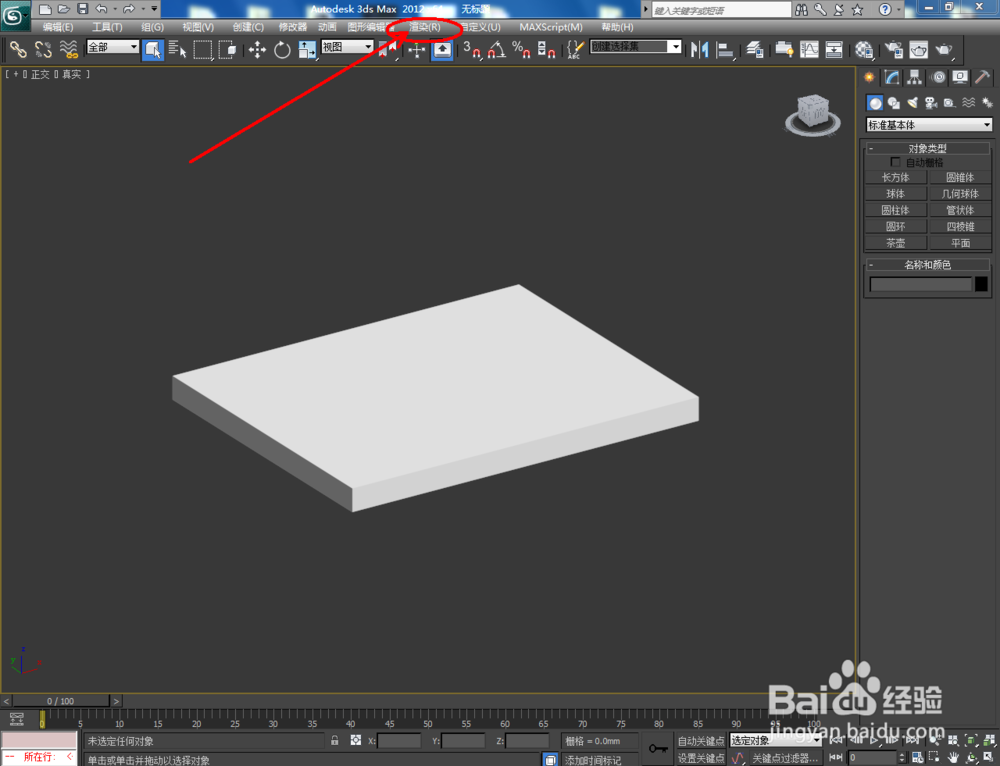Toggle the 自动关键点 auto key button

click(701, 740)
